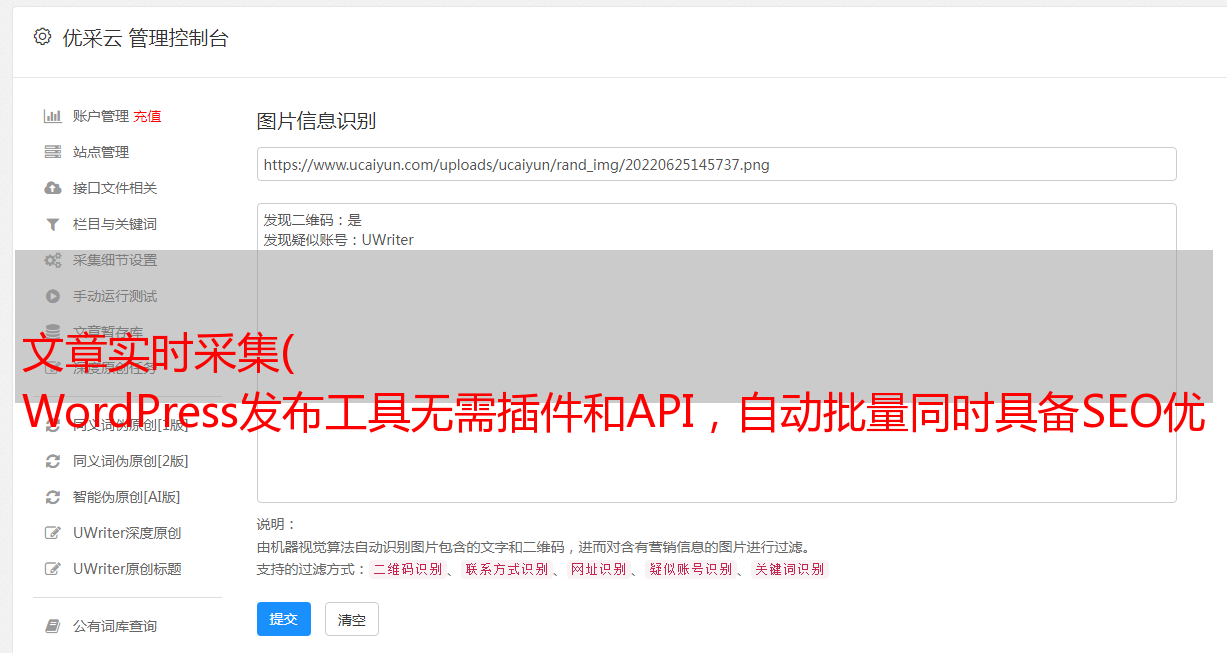Click the 关键词识别 tag
Image resolution: width=1227 pixels, height=653 pixels.
(x=789, y=569)
